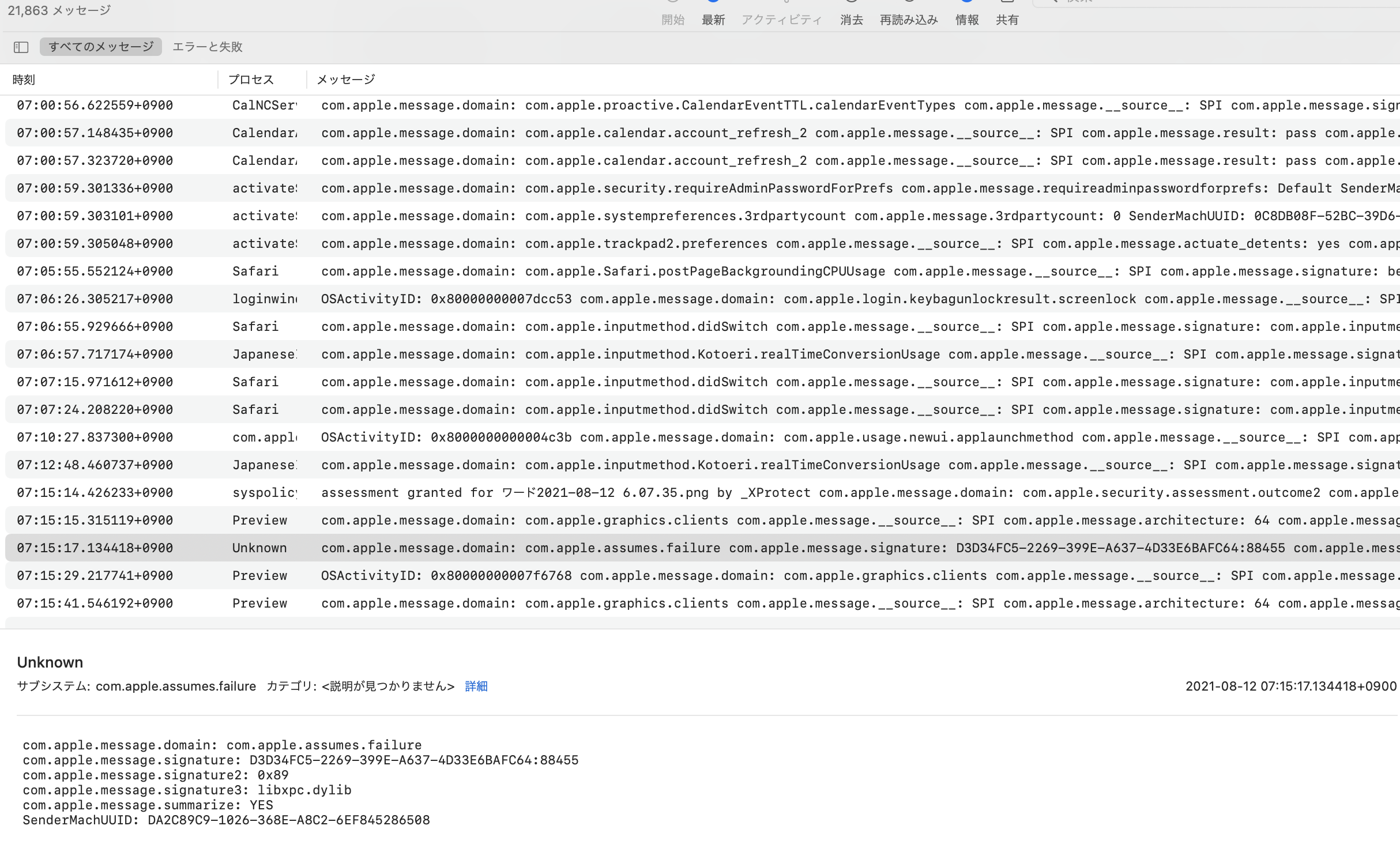Sort by the 時刻 column header
Image resolution: width=1400 pixels, height=852 pixels.
point(24,80)
